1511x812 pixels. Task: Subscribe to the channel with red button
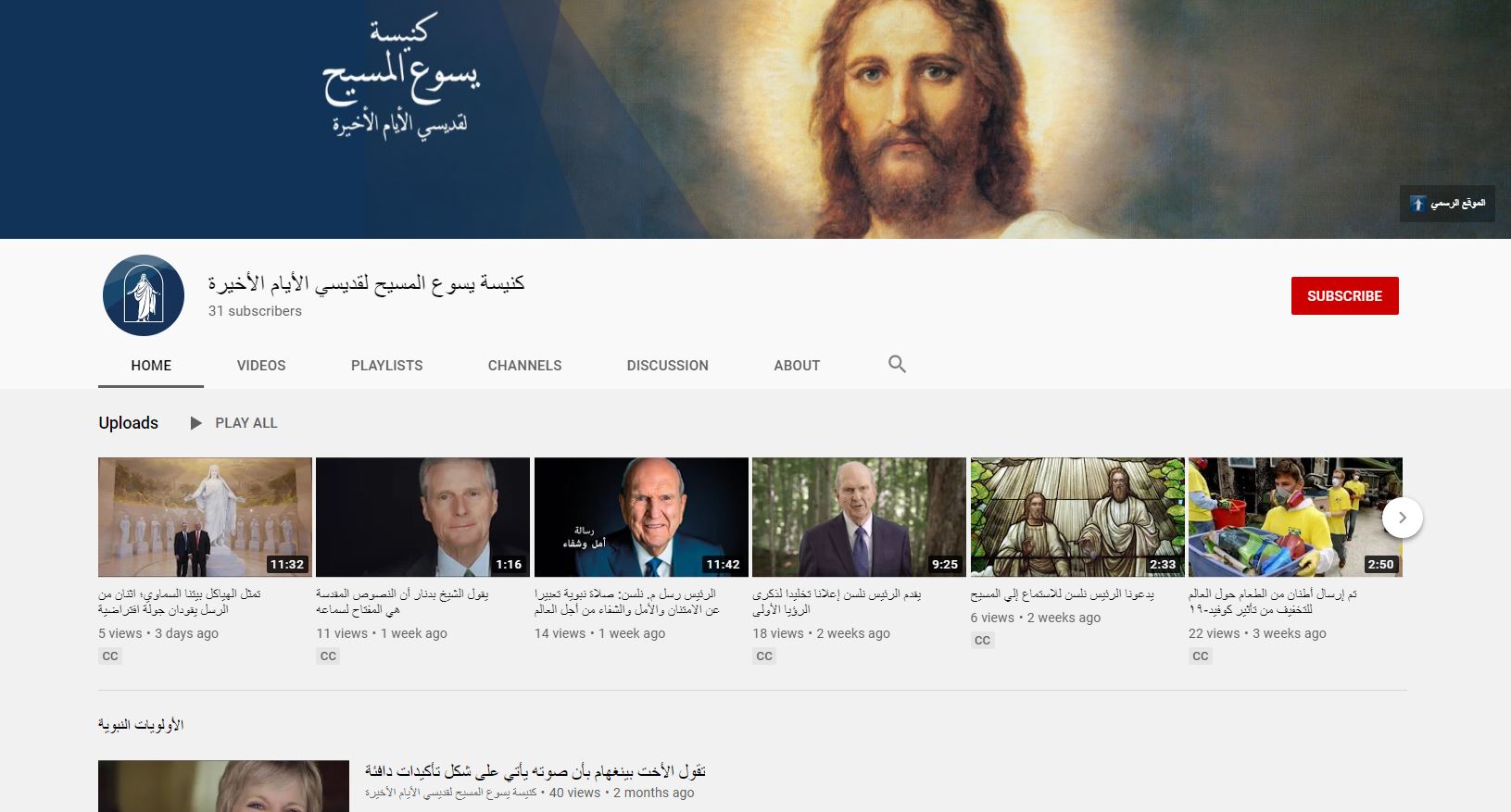pyautogui.click(x=1344, y=295)
